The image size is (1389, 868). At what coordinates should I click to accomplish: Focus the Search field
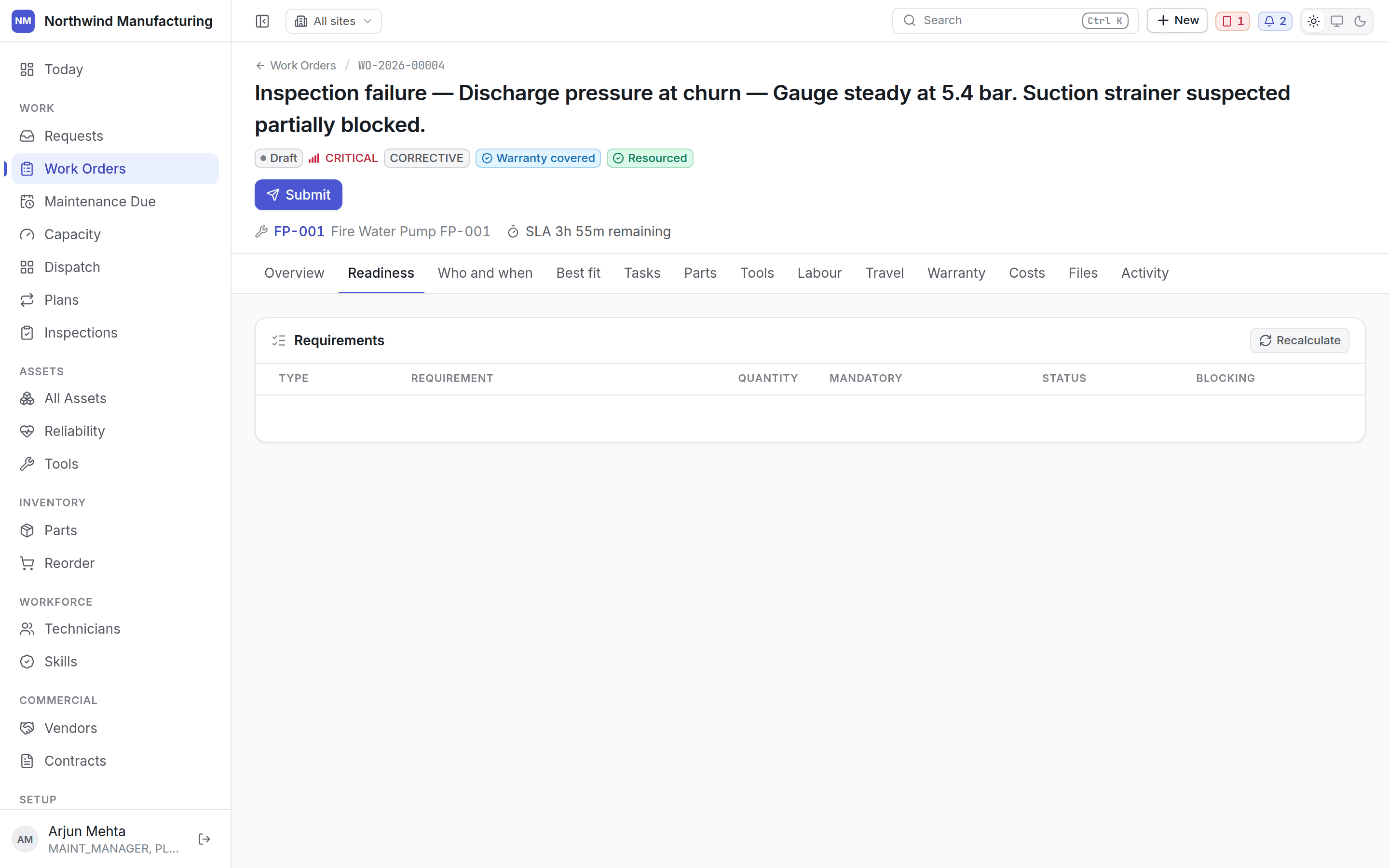coord(1015,21)
